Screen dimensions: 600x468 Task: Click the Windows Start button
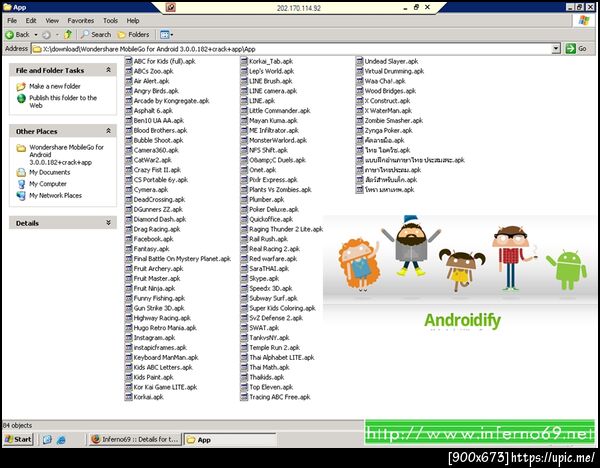click(x=18, y=439)
